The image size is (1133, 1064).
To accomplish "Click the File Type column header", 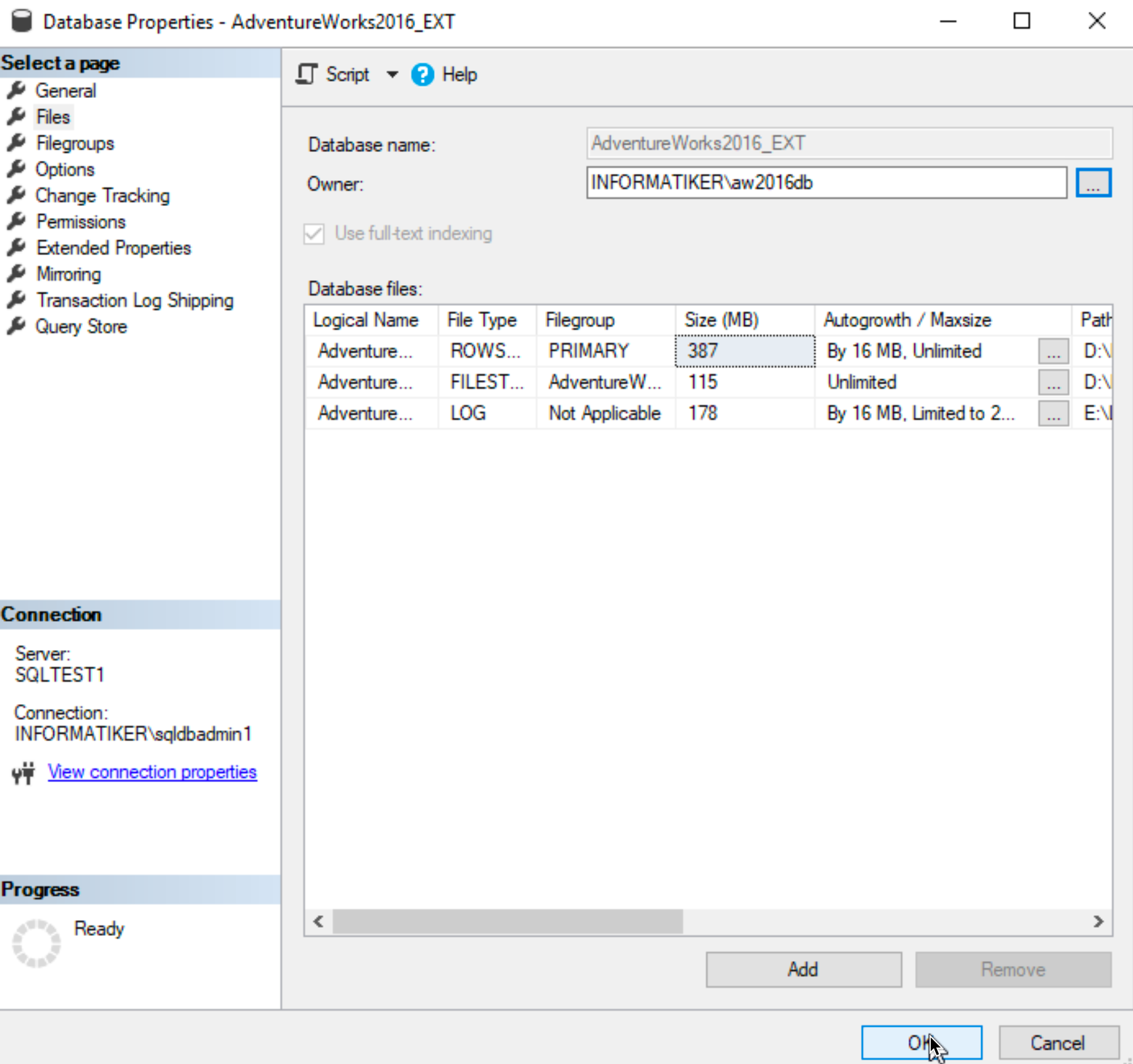I will pos(487,320).
